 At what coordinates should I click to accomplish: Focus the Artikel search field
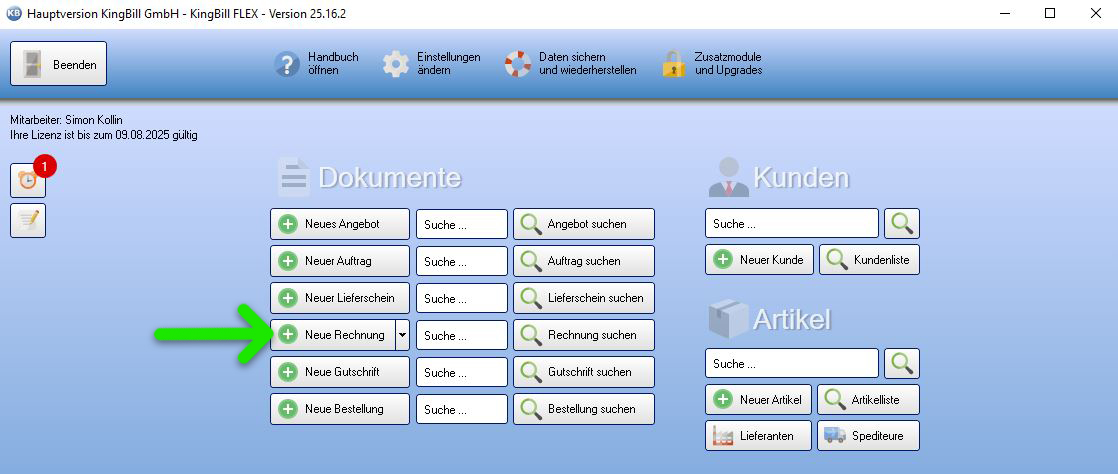(x=792, y=364)
